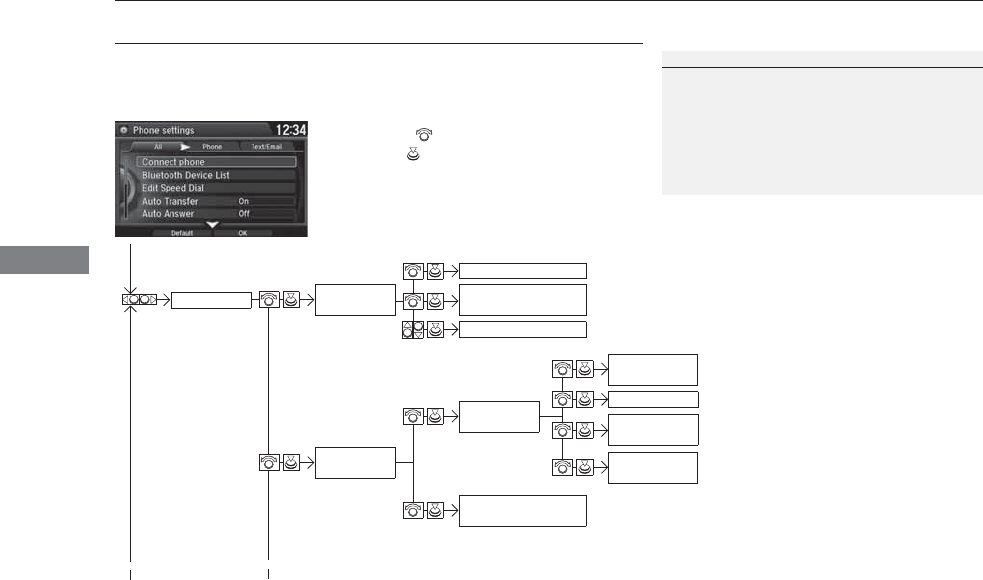Open the Bluetooth Device List entry

point(216,176)
